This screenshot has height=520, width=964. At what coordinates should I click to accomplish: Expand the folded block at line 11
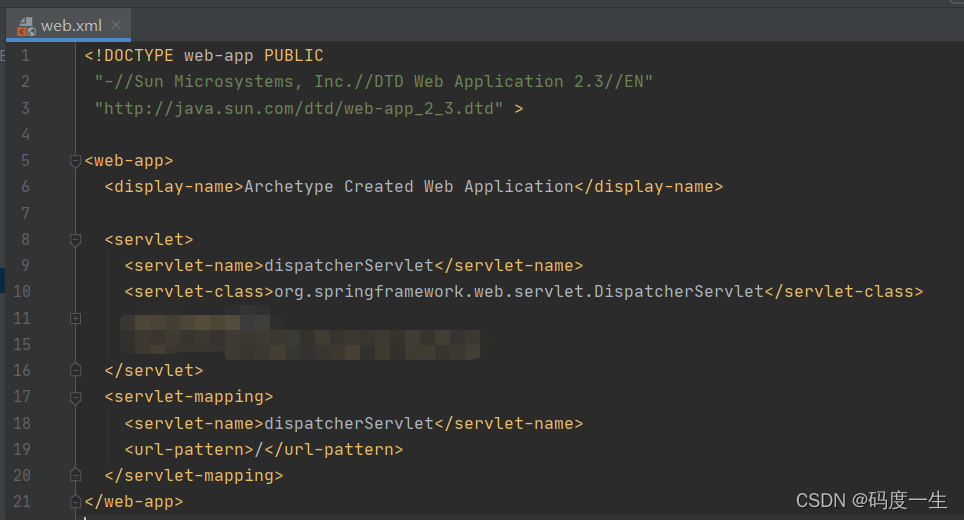[x=76, y=318]
